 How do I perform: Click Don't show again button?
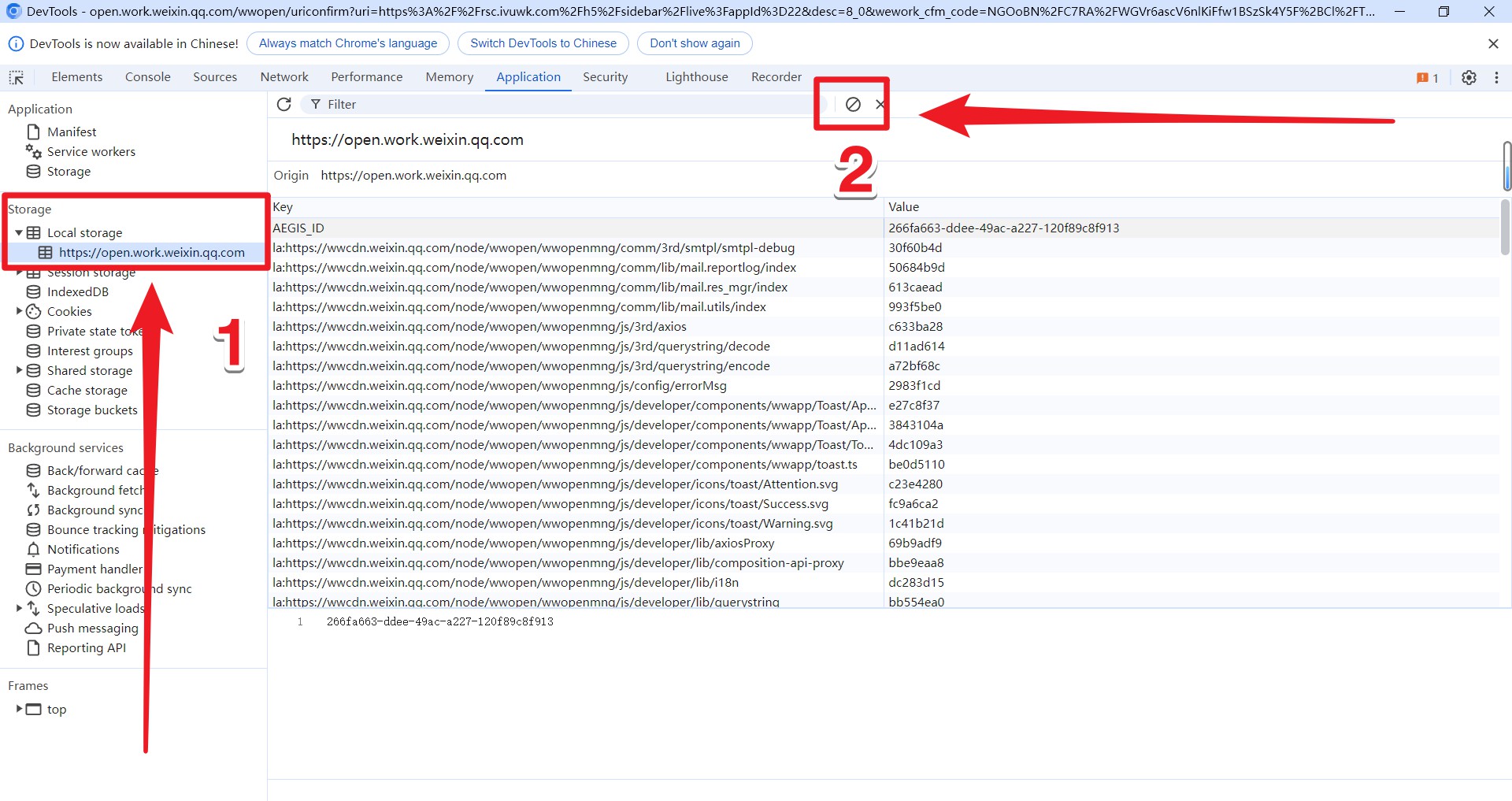(695, 43)
